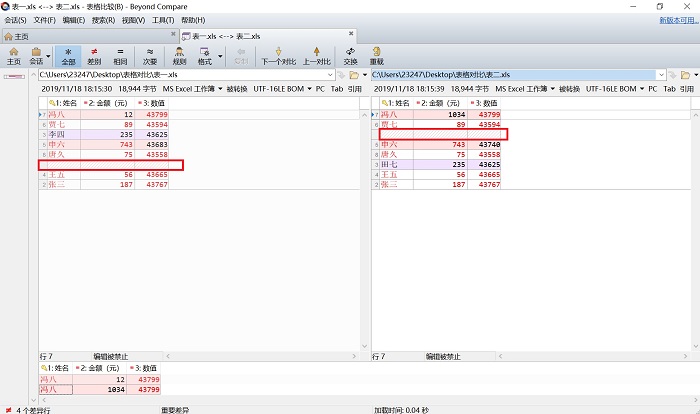Toggle the 次要 minor differences button
The image size is (700, 414).
pos(150,56)
